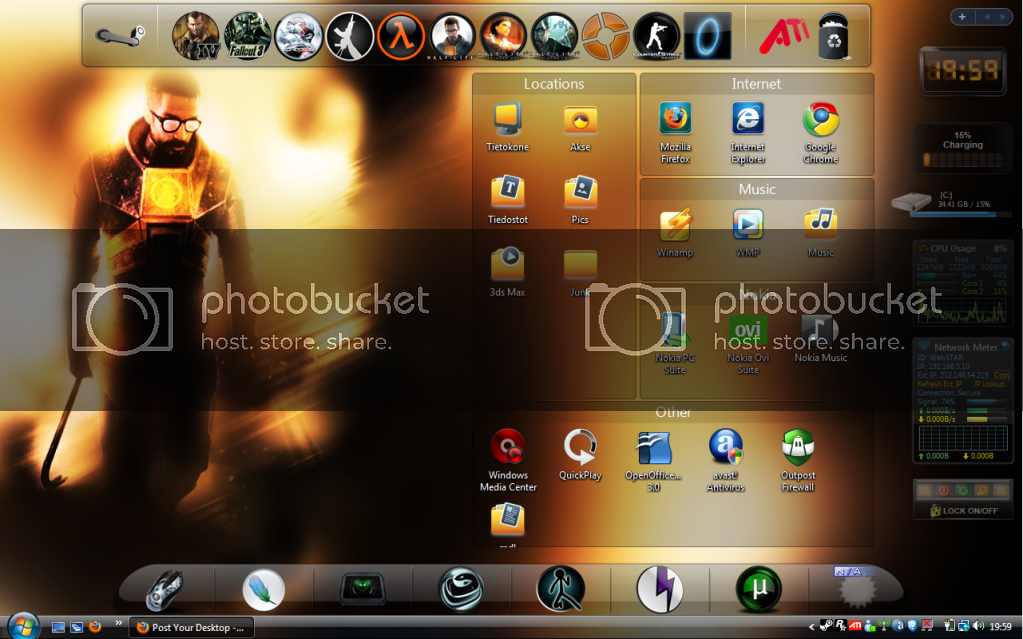Click the green alien monitor dock icon
Viewport: 1023px width, 639px height.
click(363, 589)
